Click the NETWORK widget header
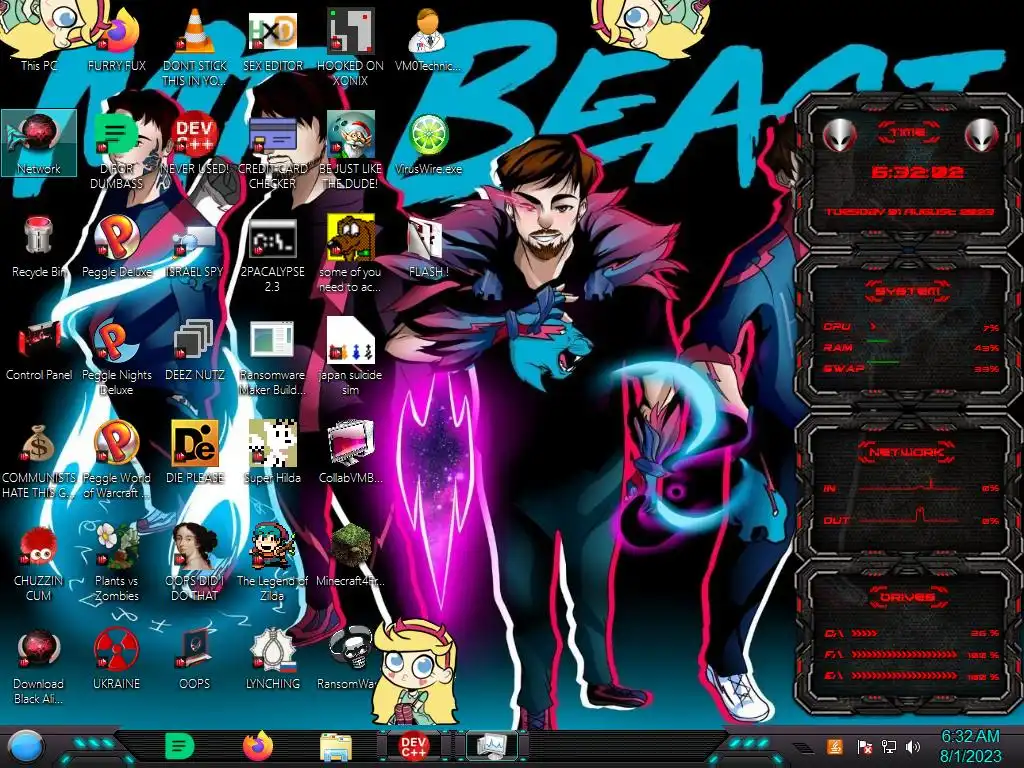This screenshot has width=1024, height=768. coord(908,451)
